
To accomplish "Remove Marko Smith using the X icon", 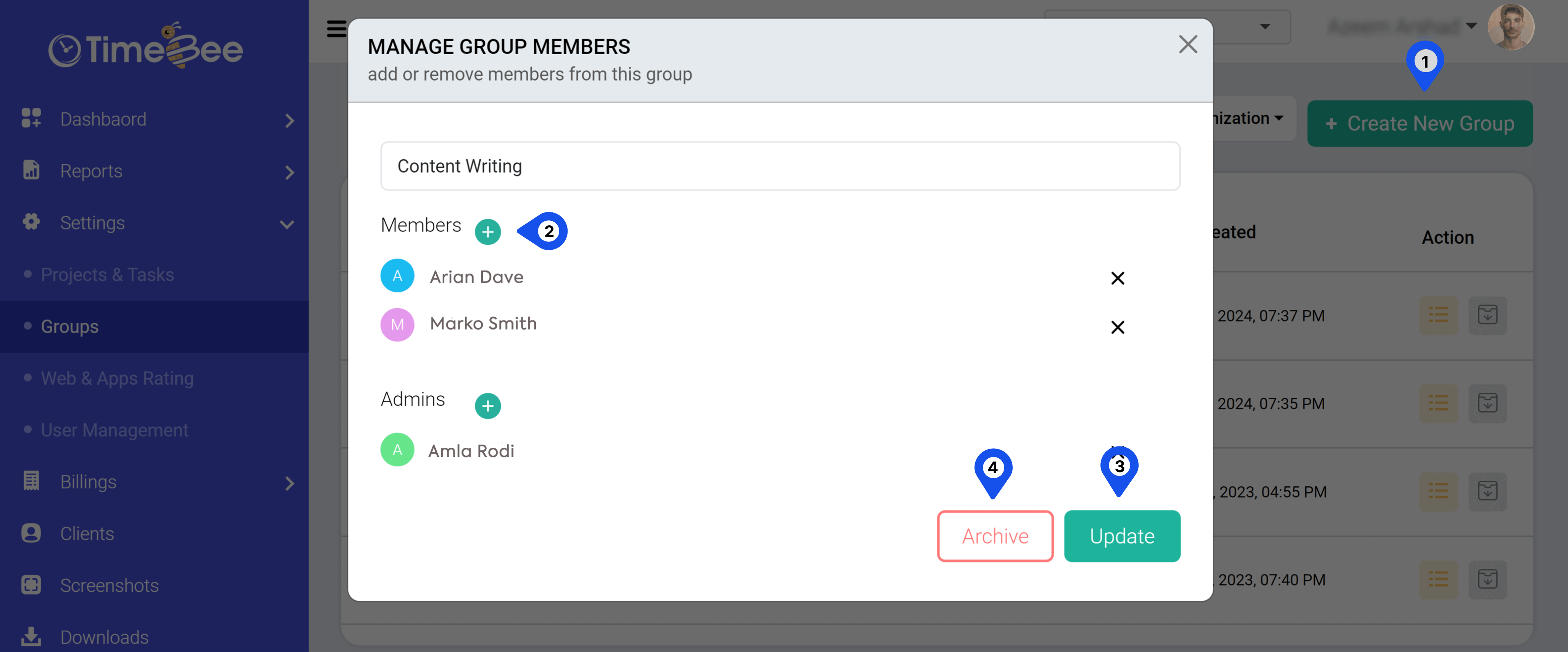I will click(x=1118, y=327).
